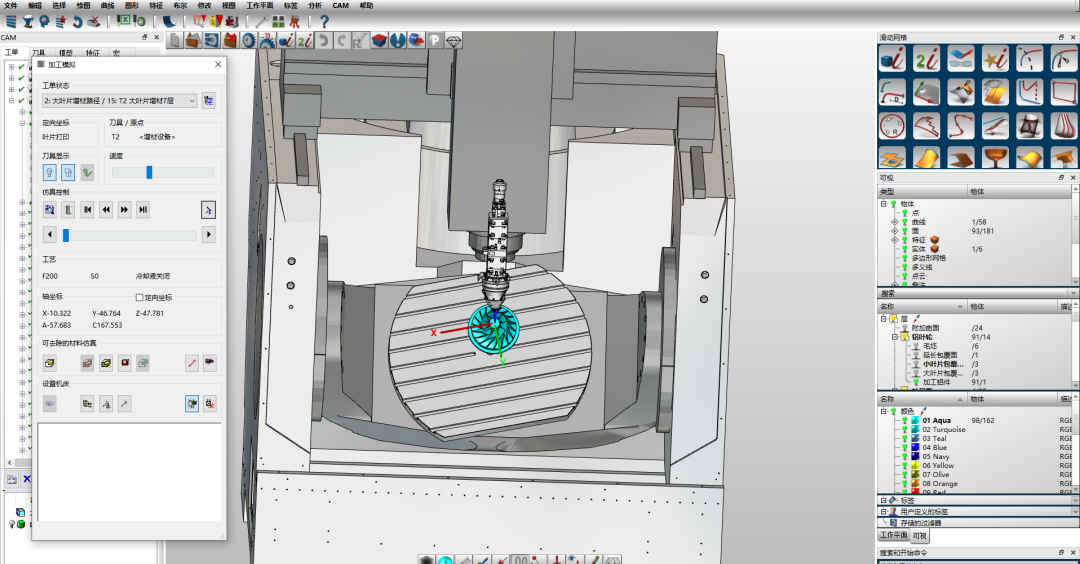Click green 2i icon in 滑动网格 panel
Viewport: 1080px width, 564px height.
tap(926, 59)
